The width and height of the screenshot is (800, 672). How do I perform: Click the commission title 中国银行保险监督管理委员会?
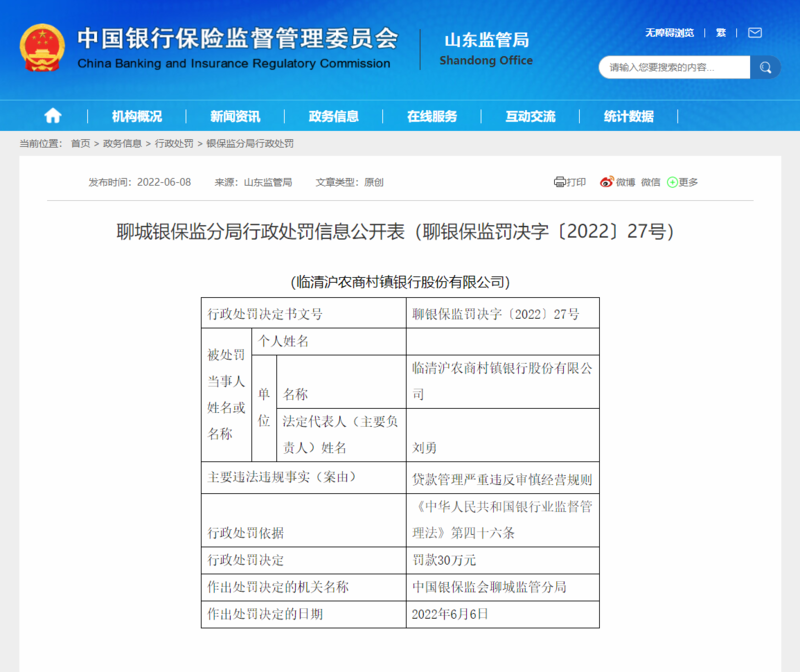[237, 38]
